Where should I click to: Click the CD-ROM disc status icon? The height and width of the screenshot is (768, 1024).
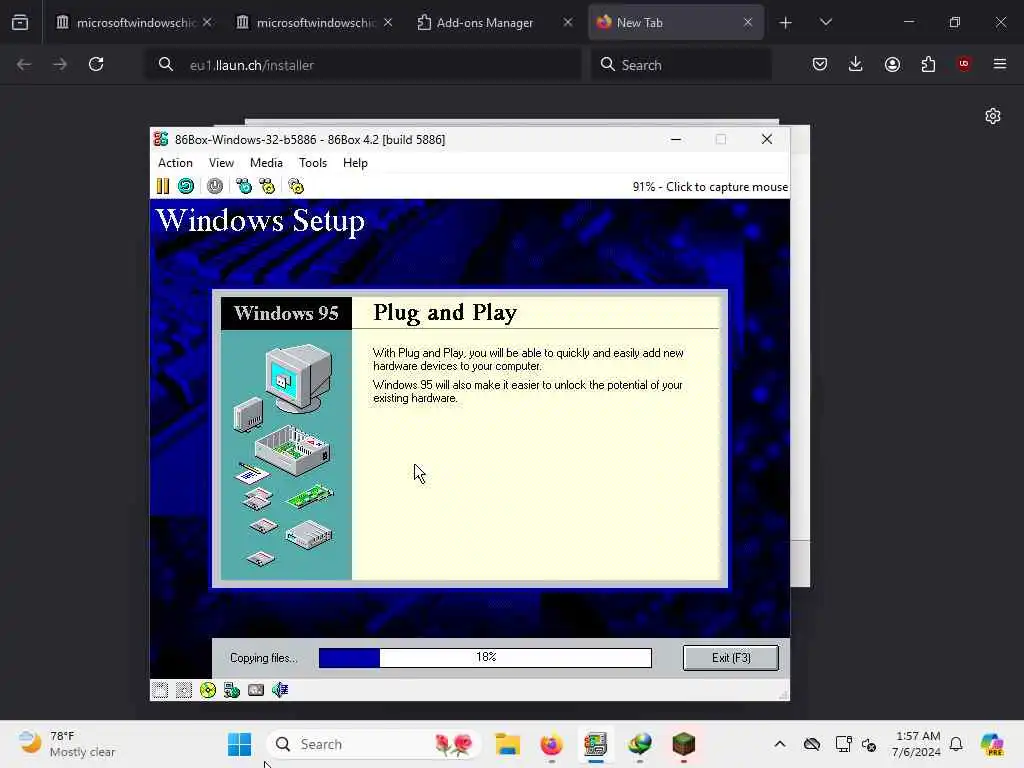(x=208, y=690)
